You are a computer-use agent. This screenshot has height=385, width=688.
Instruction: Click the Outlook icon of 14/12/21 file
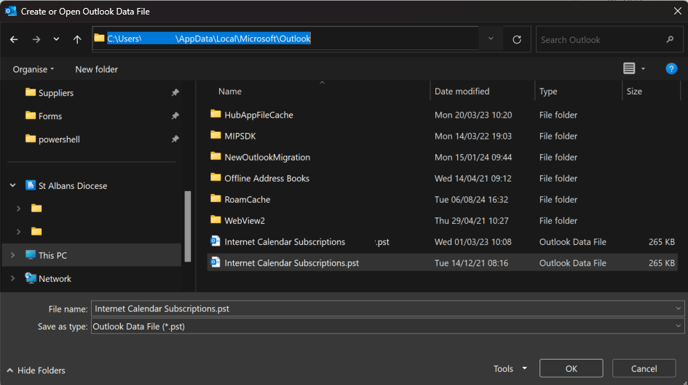tap(215, 262)
